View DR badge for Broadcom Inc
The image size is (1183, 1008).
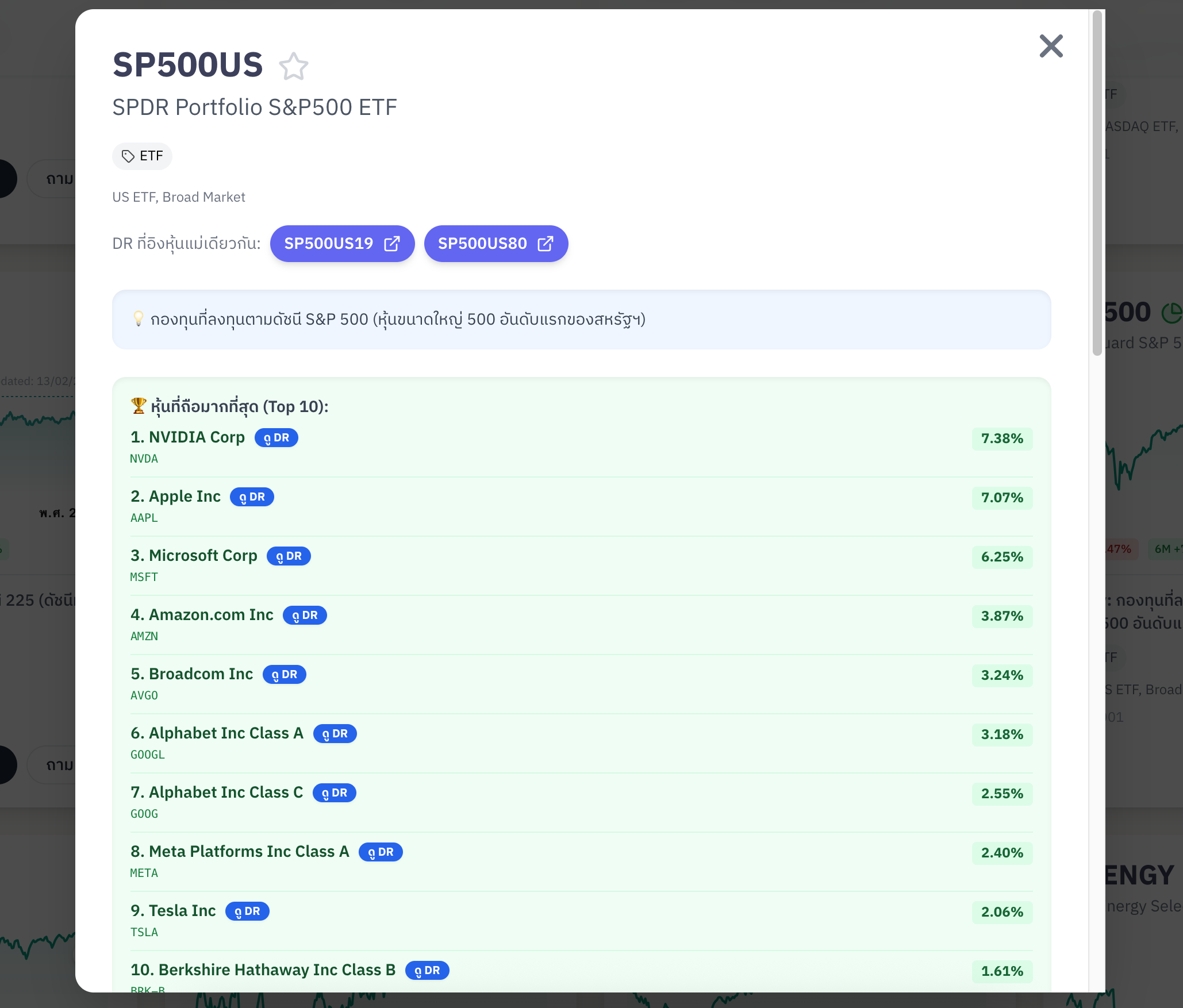pos(284,675)
